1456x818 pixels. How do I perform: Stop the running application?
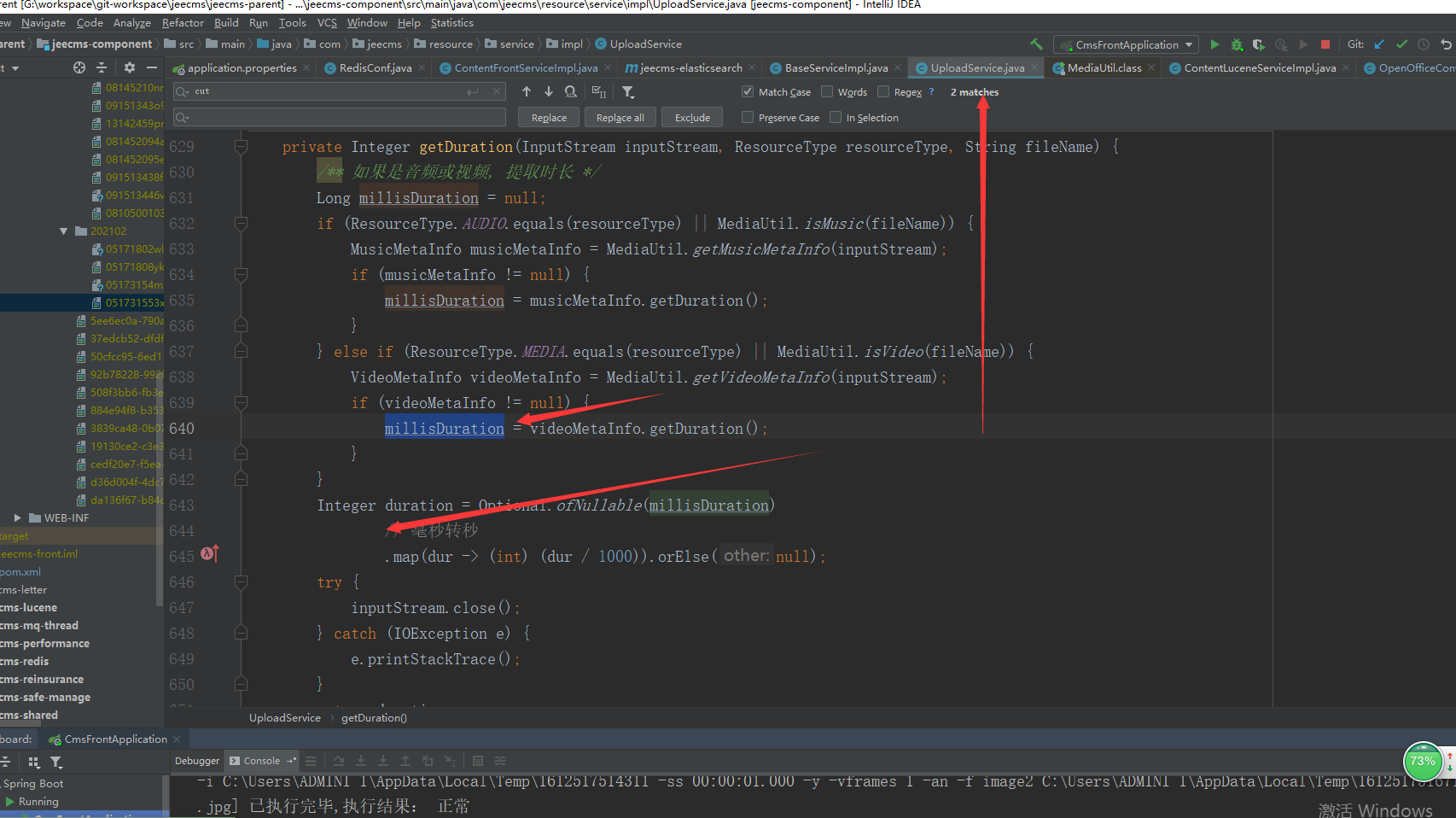[x=1325, y=44]
